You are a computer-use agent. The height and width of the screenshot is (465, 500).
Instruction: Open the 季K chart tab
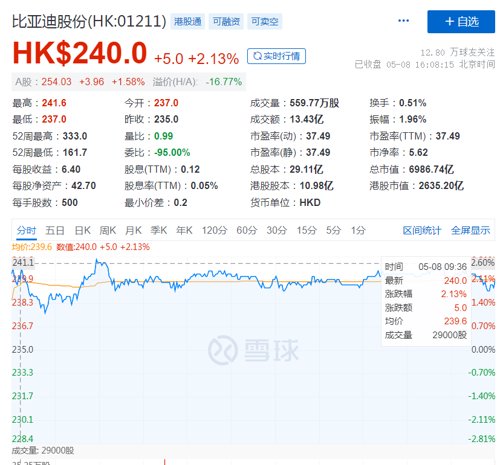159,230
